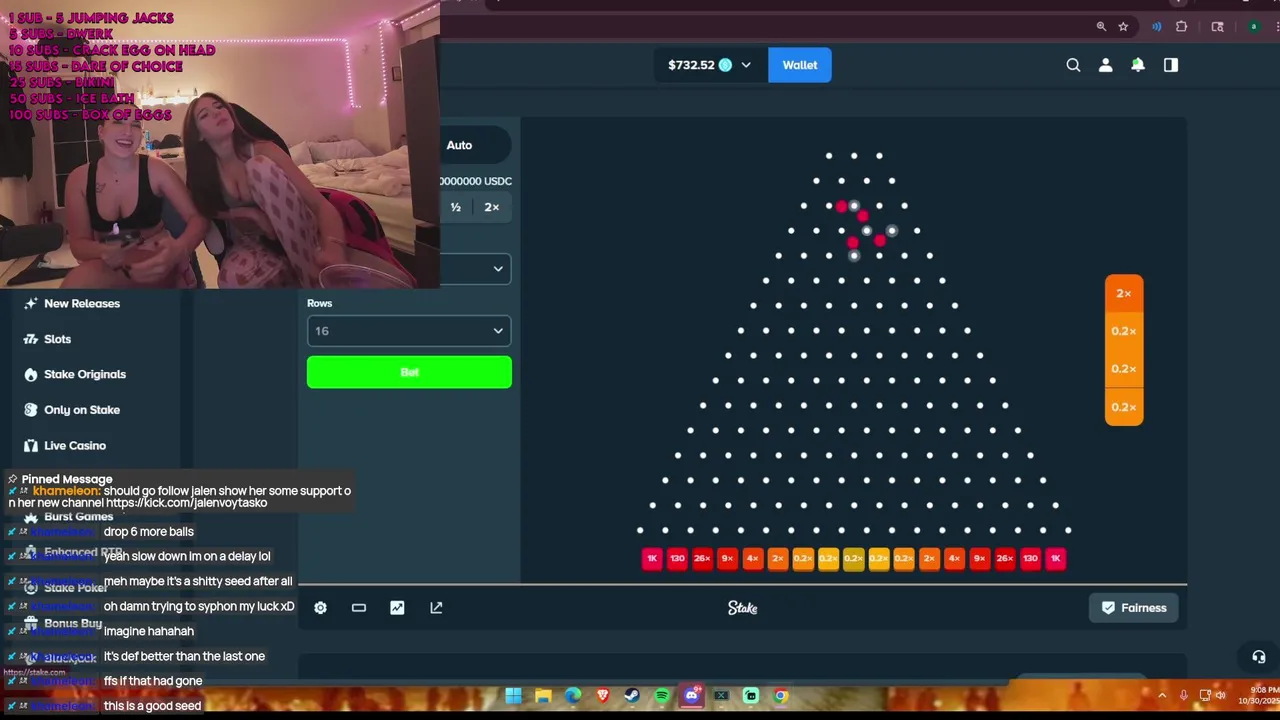Open Steam from the taskbar
This screenshot has width=1280, height=720.
pos(632,695)
